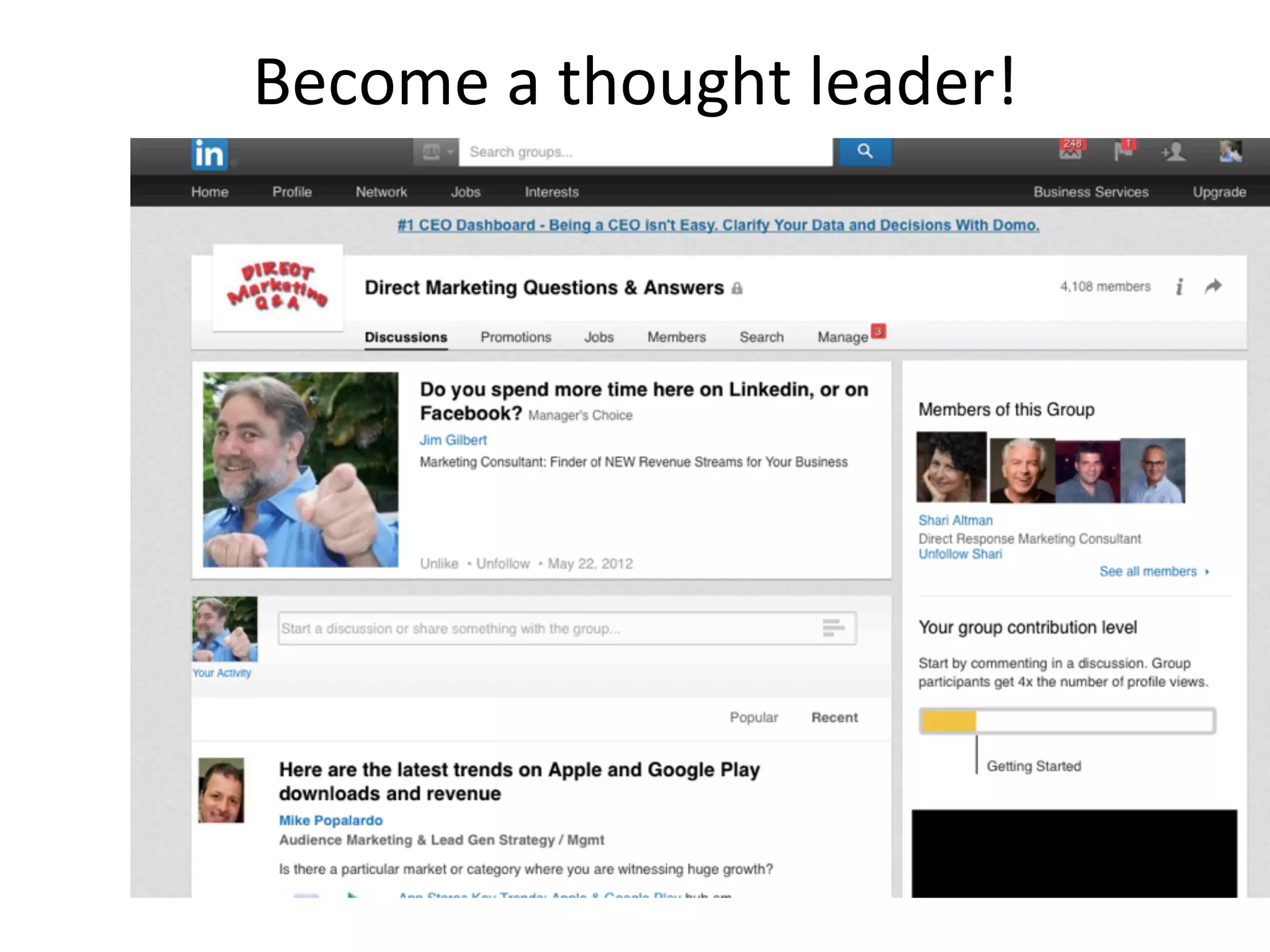The image size is (1270, 952).
Task: Click the Direct Marketing Q&A group logo
Action: [x=278, y=288]
